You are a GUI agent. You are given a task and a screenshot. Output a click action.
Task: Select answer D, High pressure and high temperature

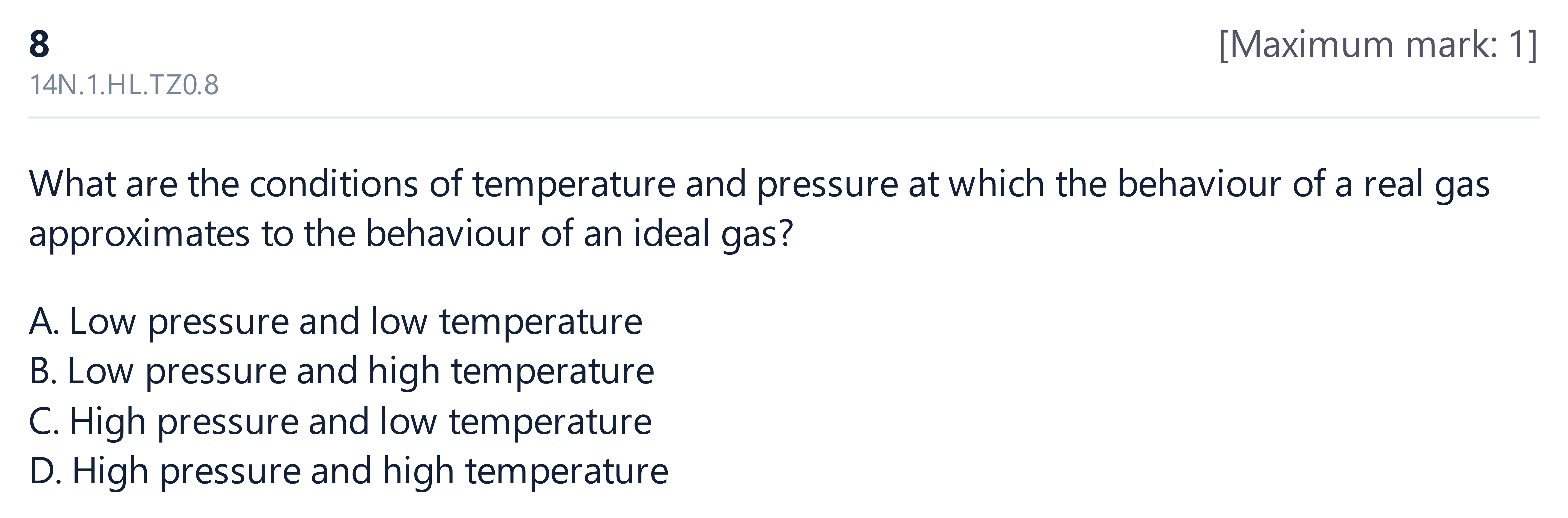pyautogui.click(x=349, y=471)
